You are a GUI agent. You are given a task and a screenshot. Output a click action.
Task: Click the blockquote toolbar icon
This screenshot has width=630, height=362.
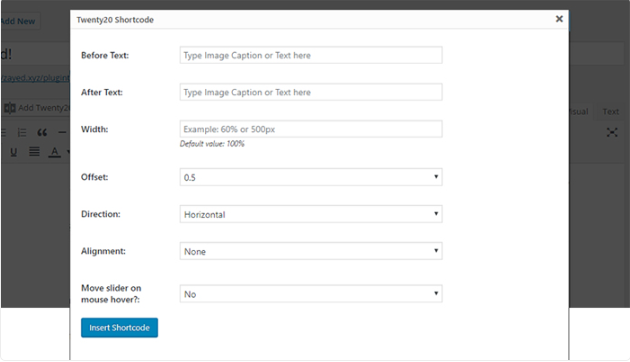coord(42,132)
